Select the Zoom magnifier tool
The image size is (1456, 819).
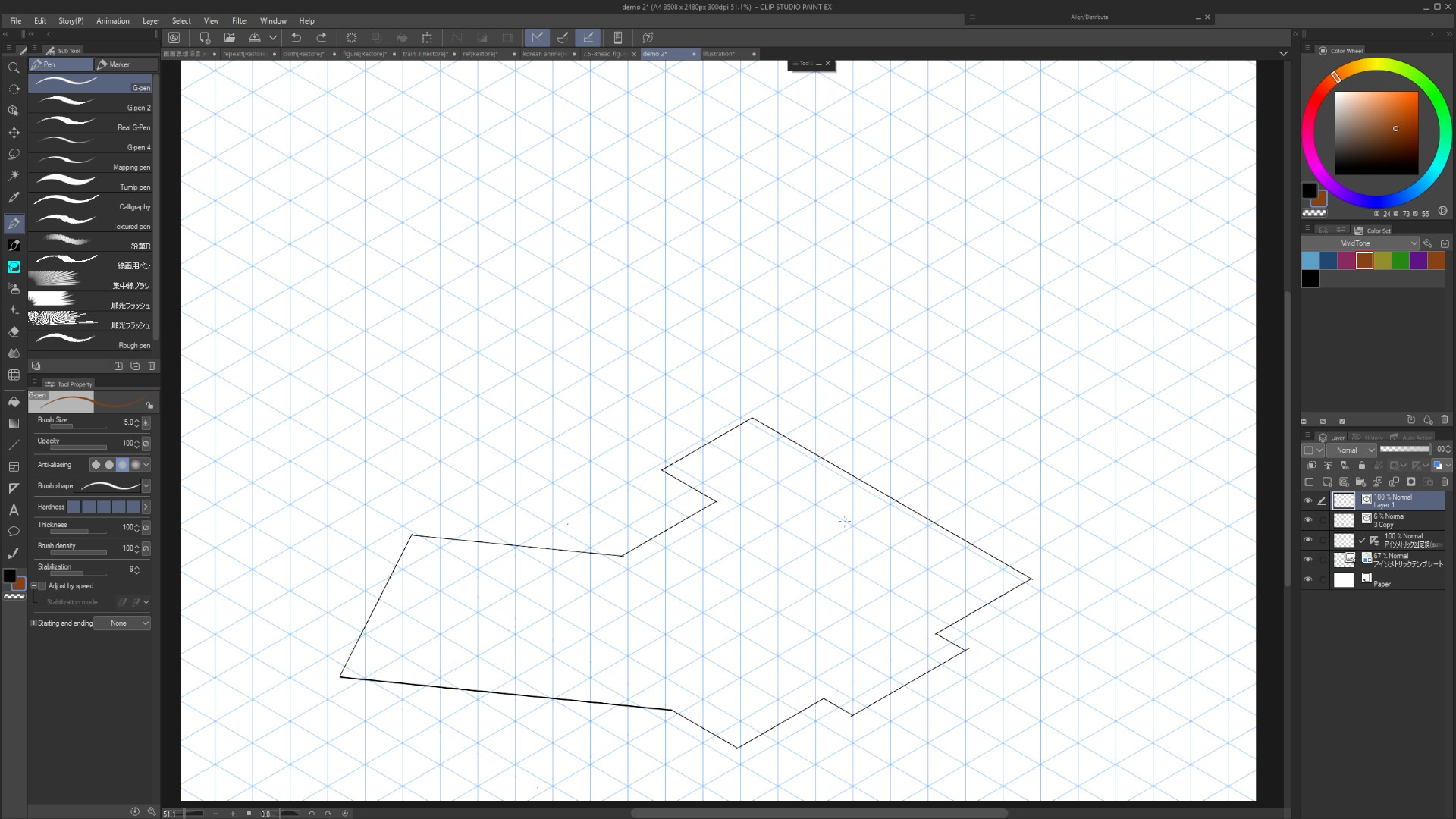point(14,68)
